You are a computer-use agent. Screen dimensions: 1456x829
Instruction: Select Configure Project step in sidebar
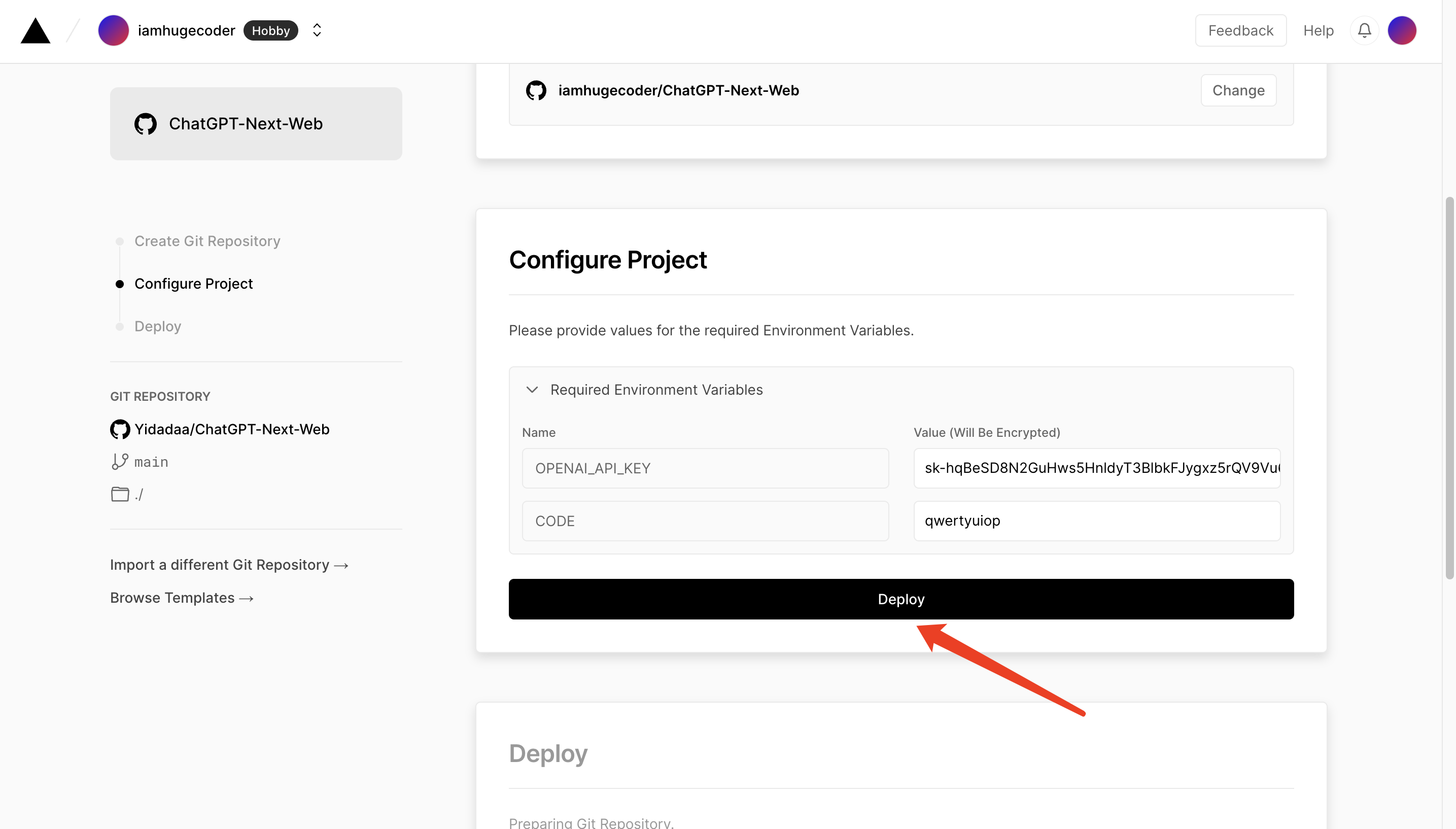[193, 284]
